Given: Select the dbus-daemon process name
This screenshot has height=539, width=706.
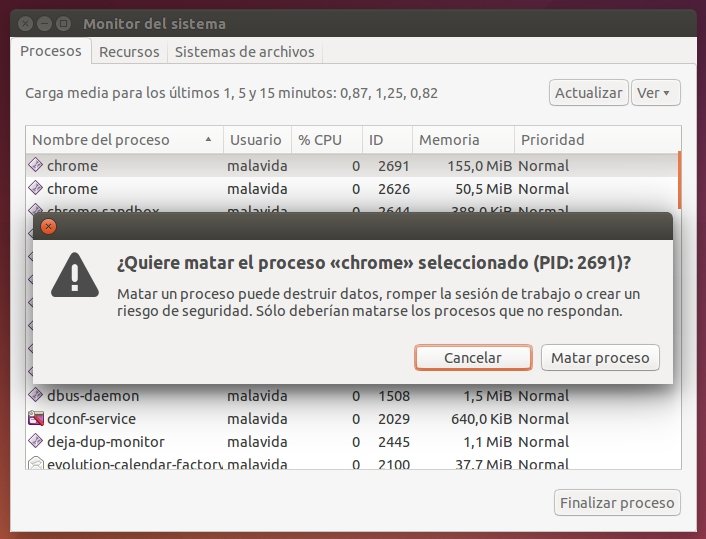Looking at the screenshot, I should pyautogui.click(x=93, y=396).
